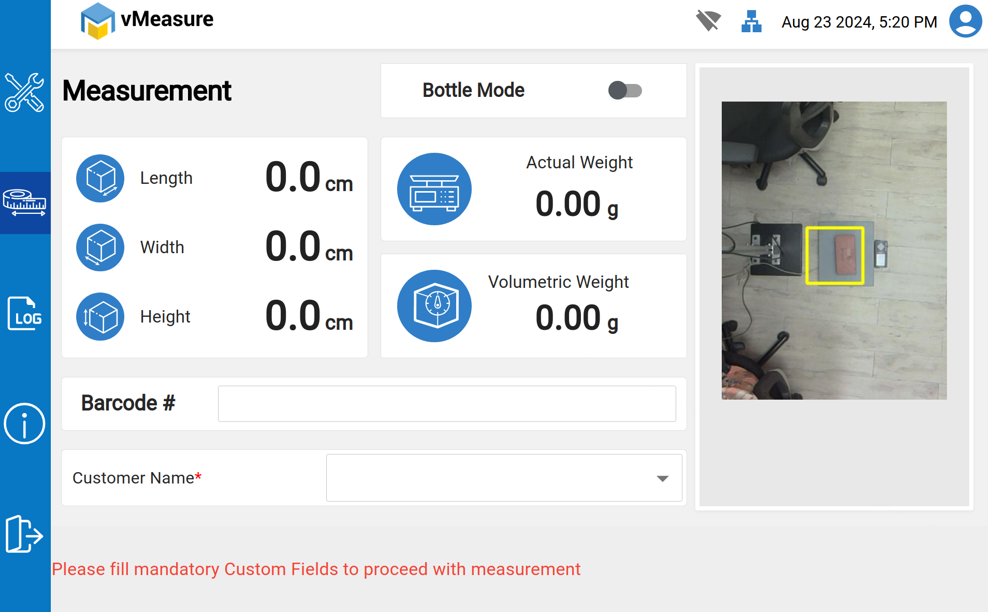
Task: Expand the Customer Name dropdown arrow
Action: [662, 479]
